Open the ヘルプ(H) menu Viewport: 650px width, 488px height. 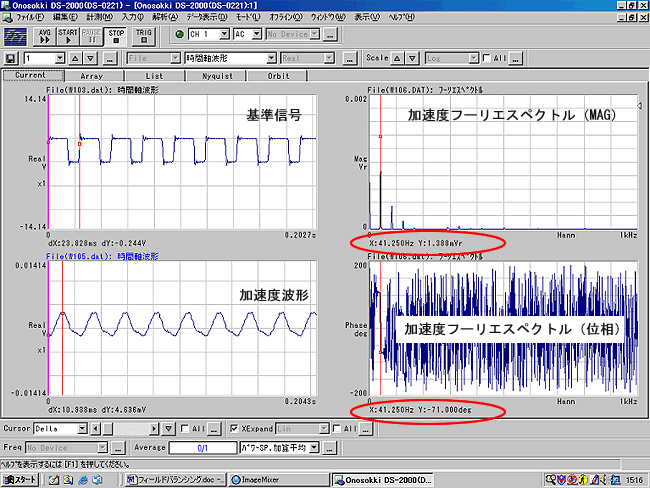[x=401, y=17]
